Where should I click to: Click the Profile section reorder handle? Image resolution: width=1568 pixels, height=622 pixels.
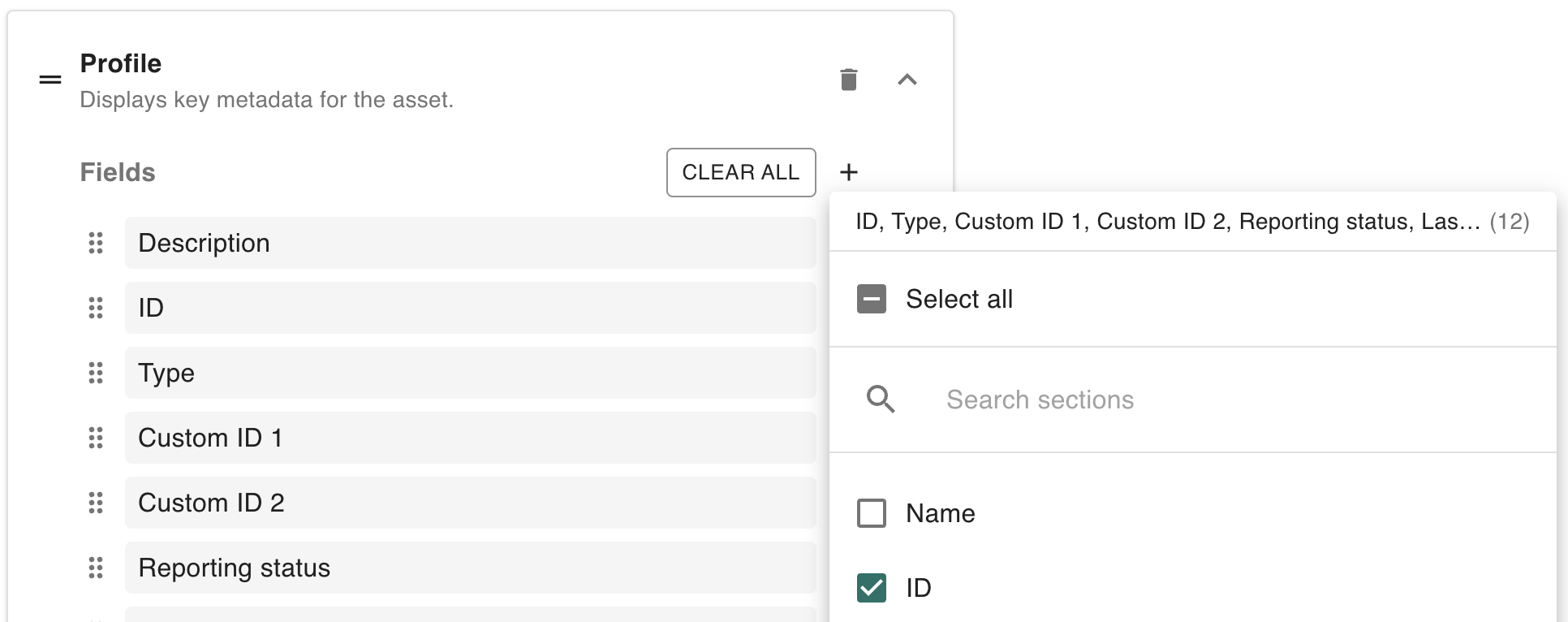[x=50, y=80]
